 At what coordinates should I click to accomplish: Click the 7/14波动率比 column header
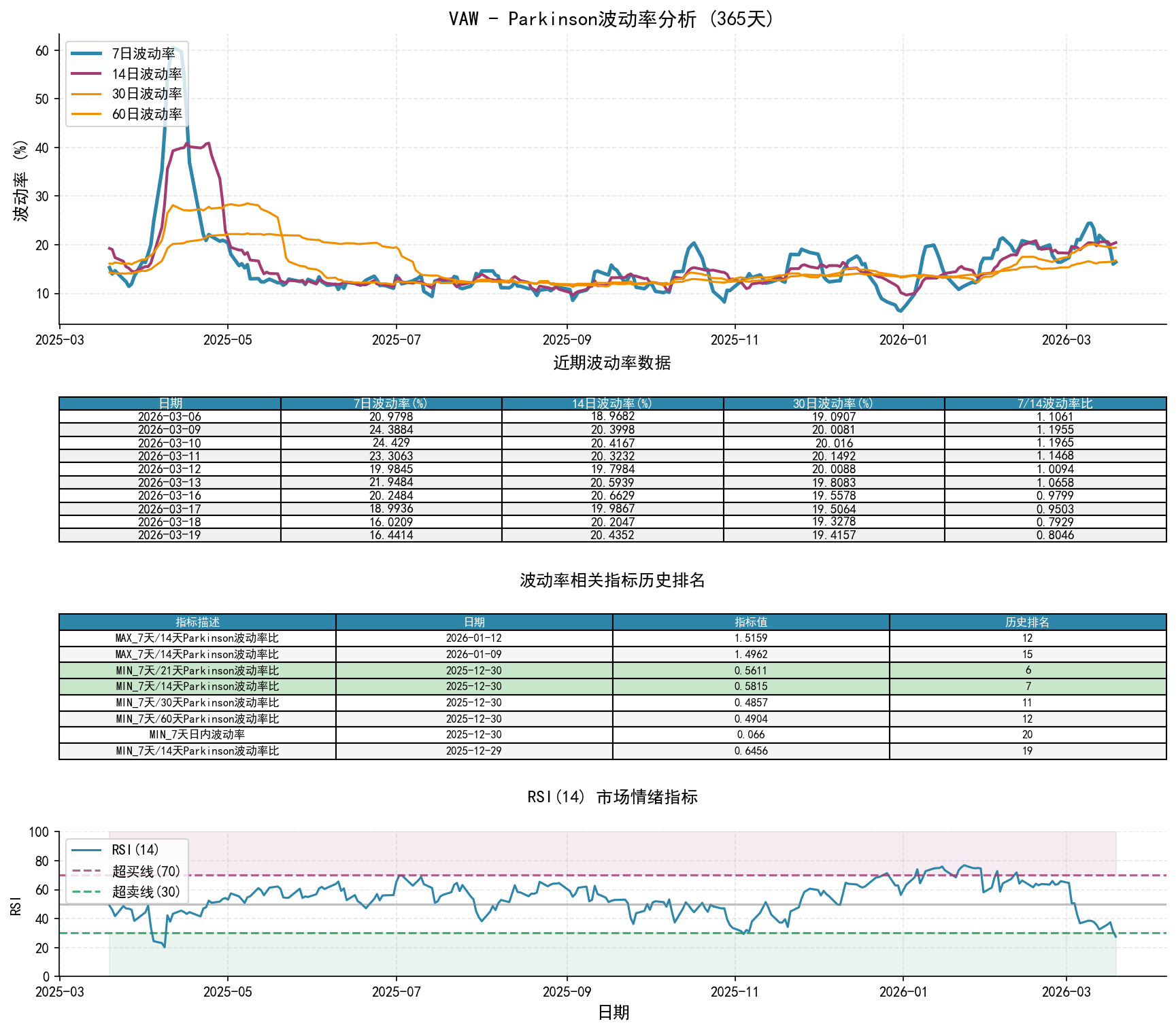pyautogui.click(x=1055, y=403)
